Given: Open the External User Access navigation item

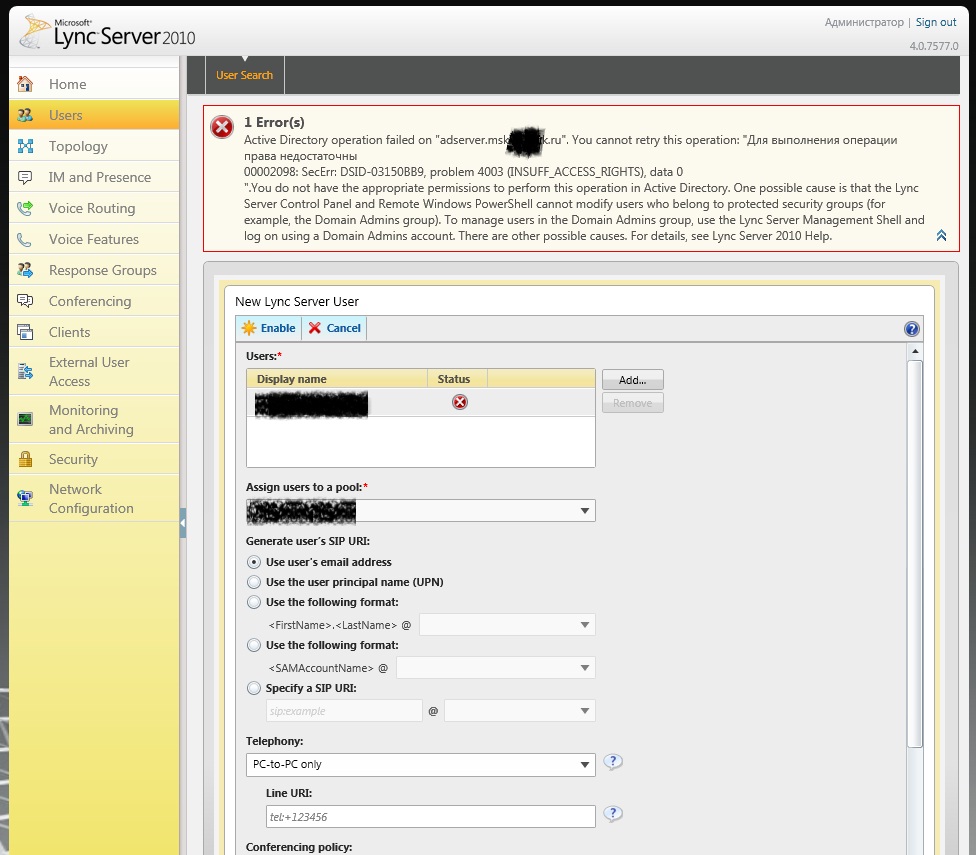Looking at the screenshot, I should 94,371.
